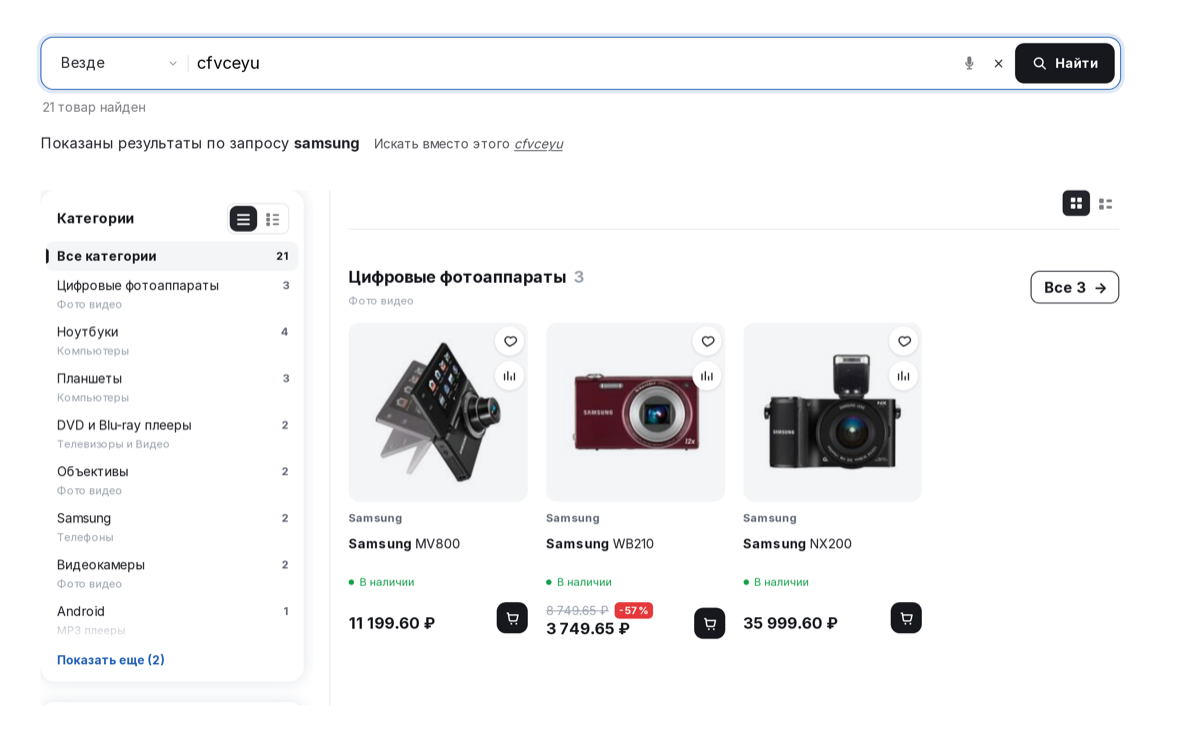
Task: Open the Samsung NX200 product image
Action: click(x=832, y=412)
